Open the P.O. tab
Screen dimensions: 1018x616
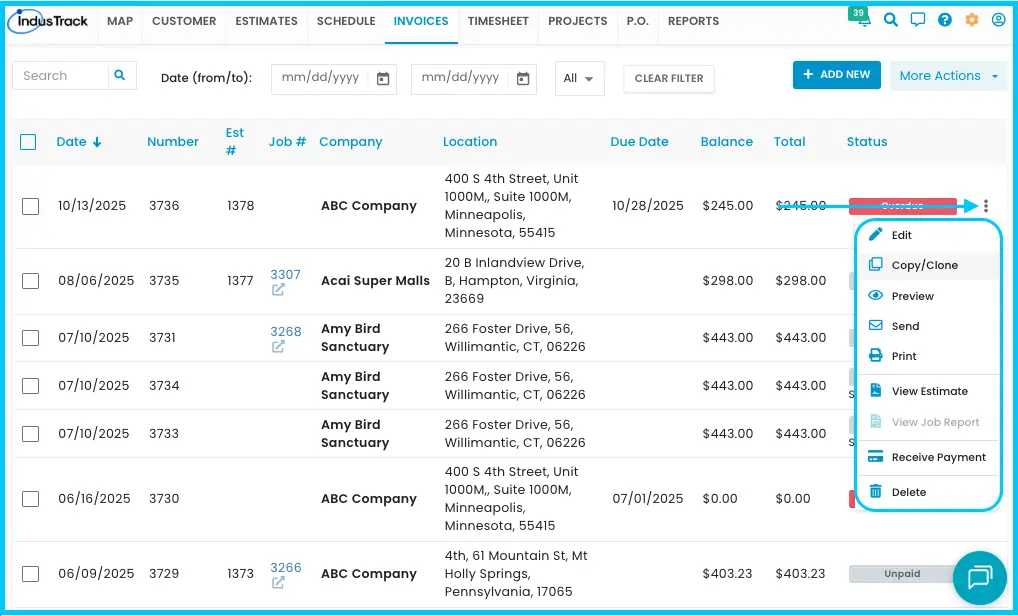[x=638, y=21]
